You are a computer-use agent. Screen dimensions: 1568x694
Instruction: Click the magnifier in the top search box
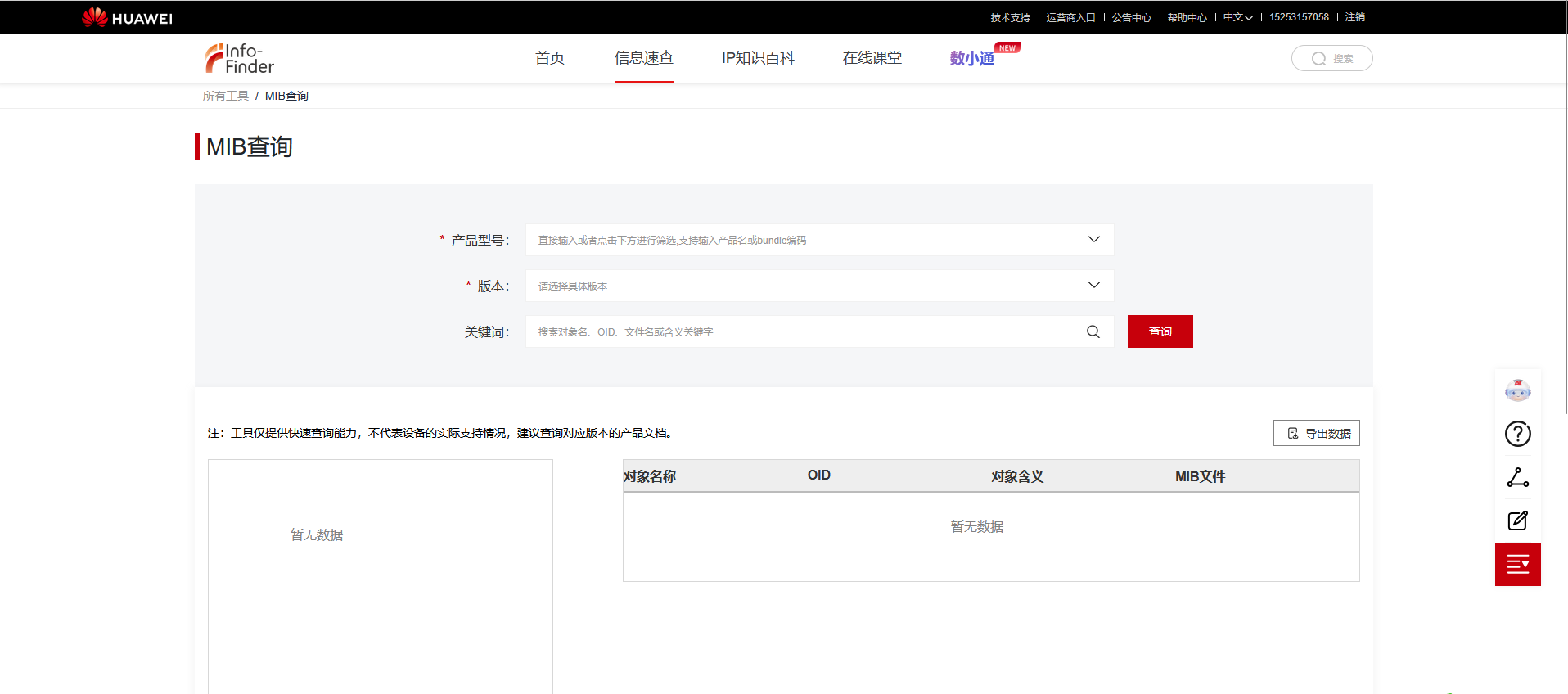(x=1318, y=58)
